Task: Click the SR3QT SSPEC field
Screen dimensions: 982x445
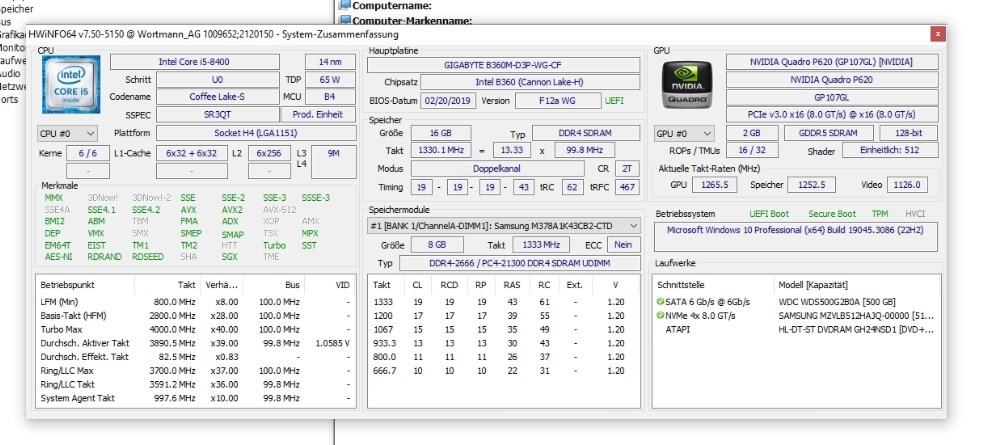Action: [x=217, y=115]
